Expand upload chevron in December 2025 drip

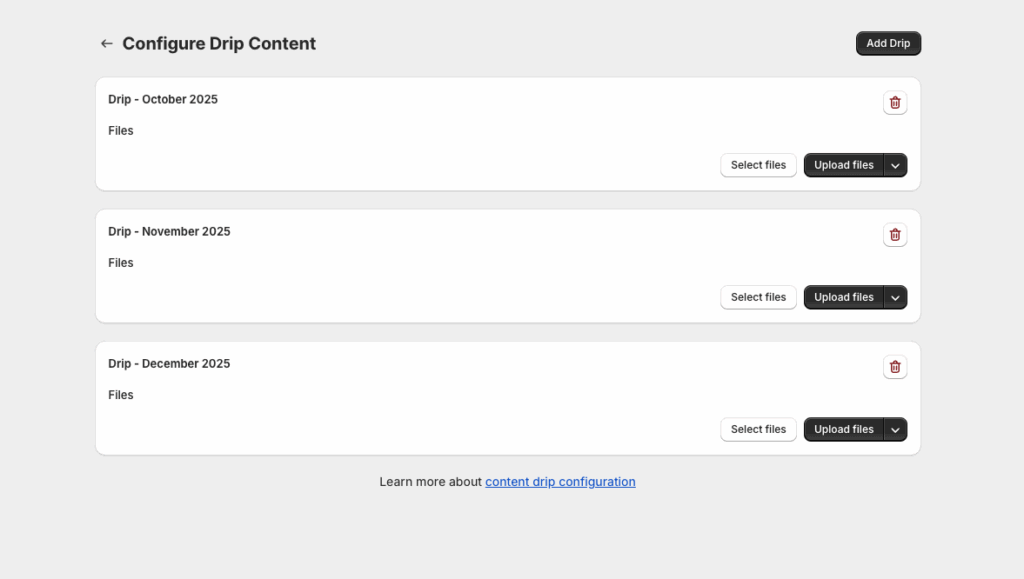(x=896, y=430)
